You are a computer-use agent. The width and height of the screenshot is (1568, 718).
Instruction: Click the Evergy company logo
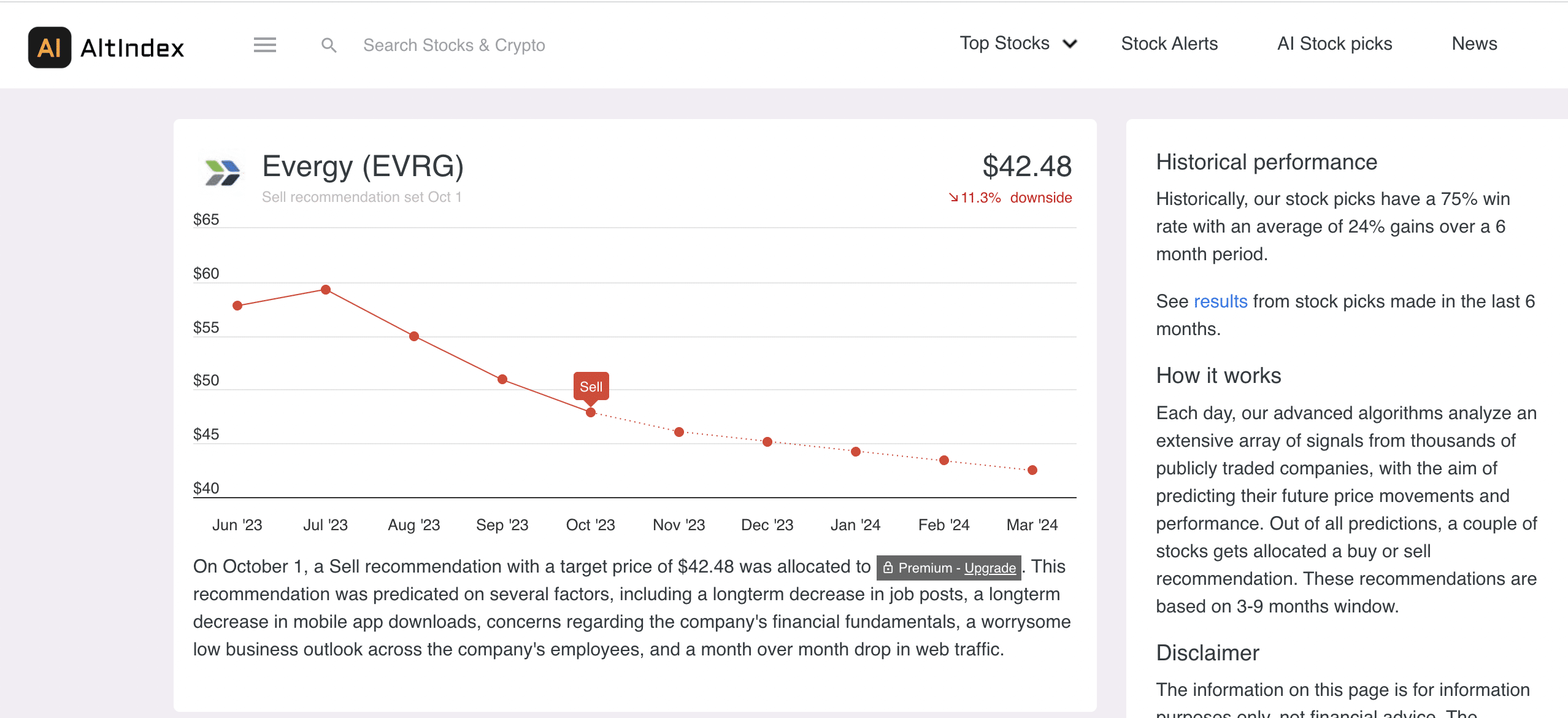(x=223, y=172)
